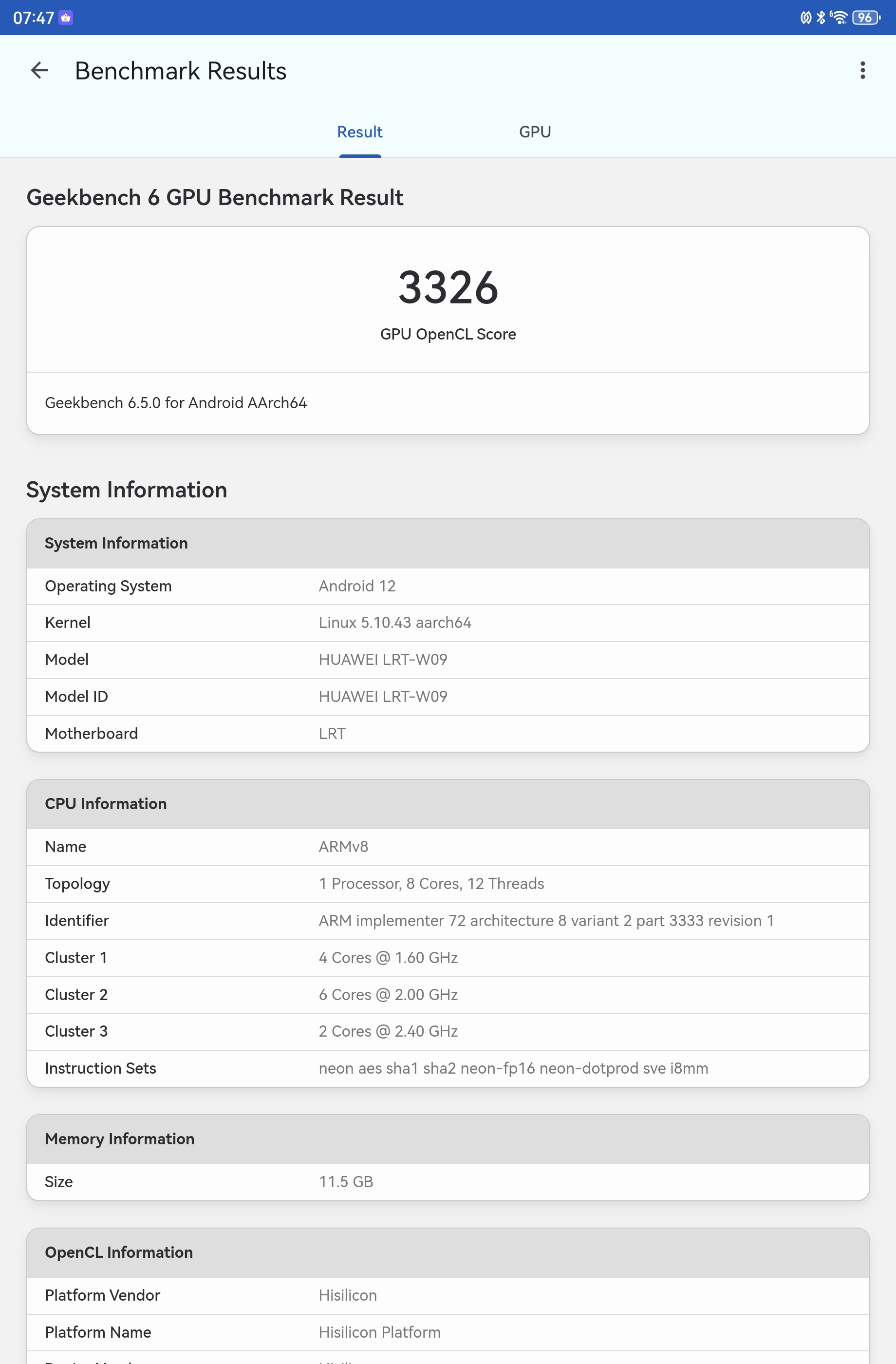
Task: Tap the Memory Size 11.5 GB row
Action: (448, 1182)
